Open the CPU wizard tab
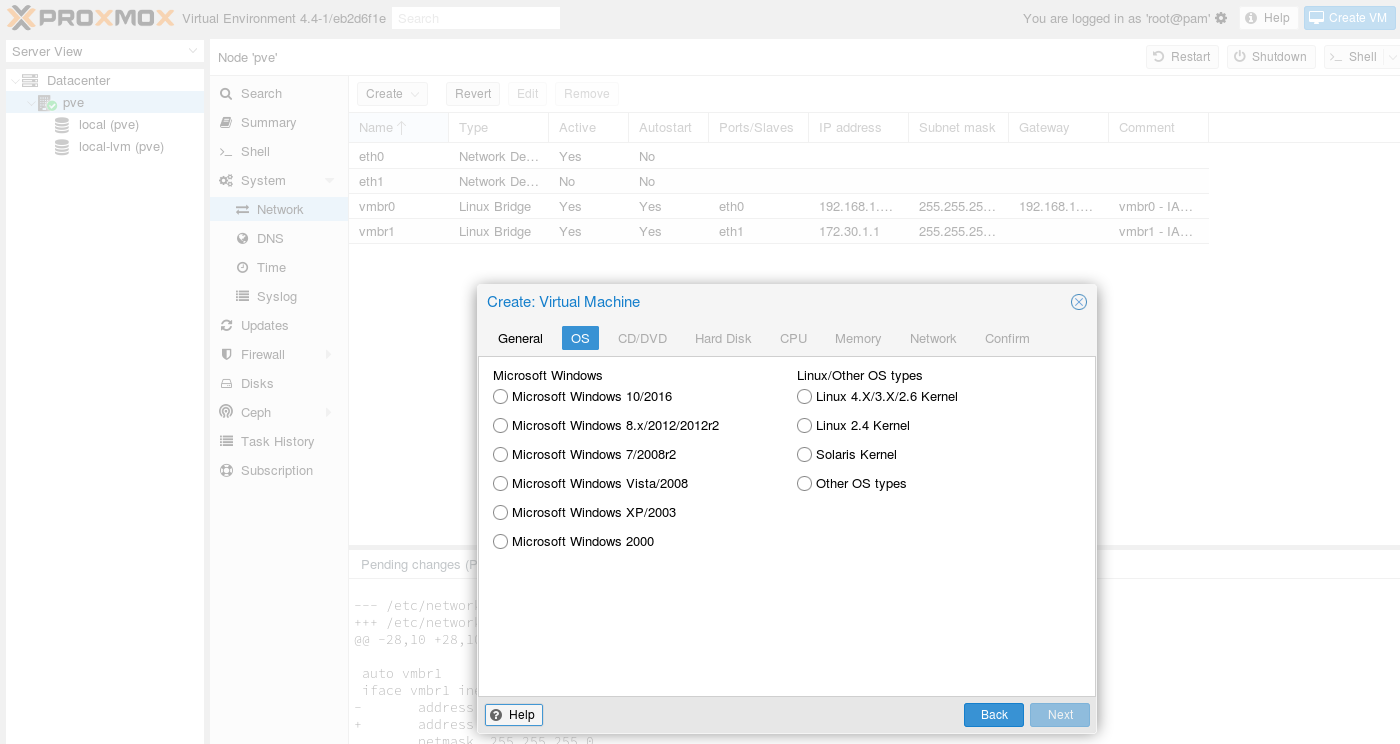The image size is (1400, 744). (x=793, y=339)
